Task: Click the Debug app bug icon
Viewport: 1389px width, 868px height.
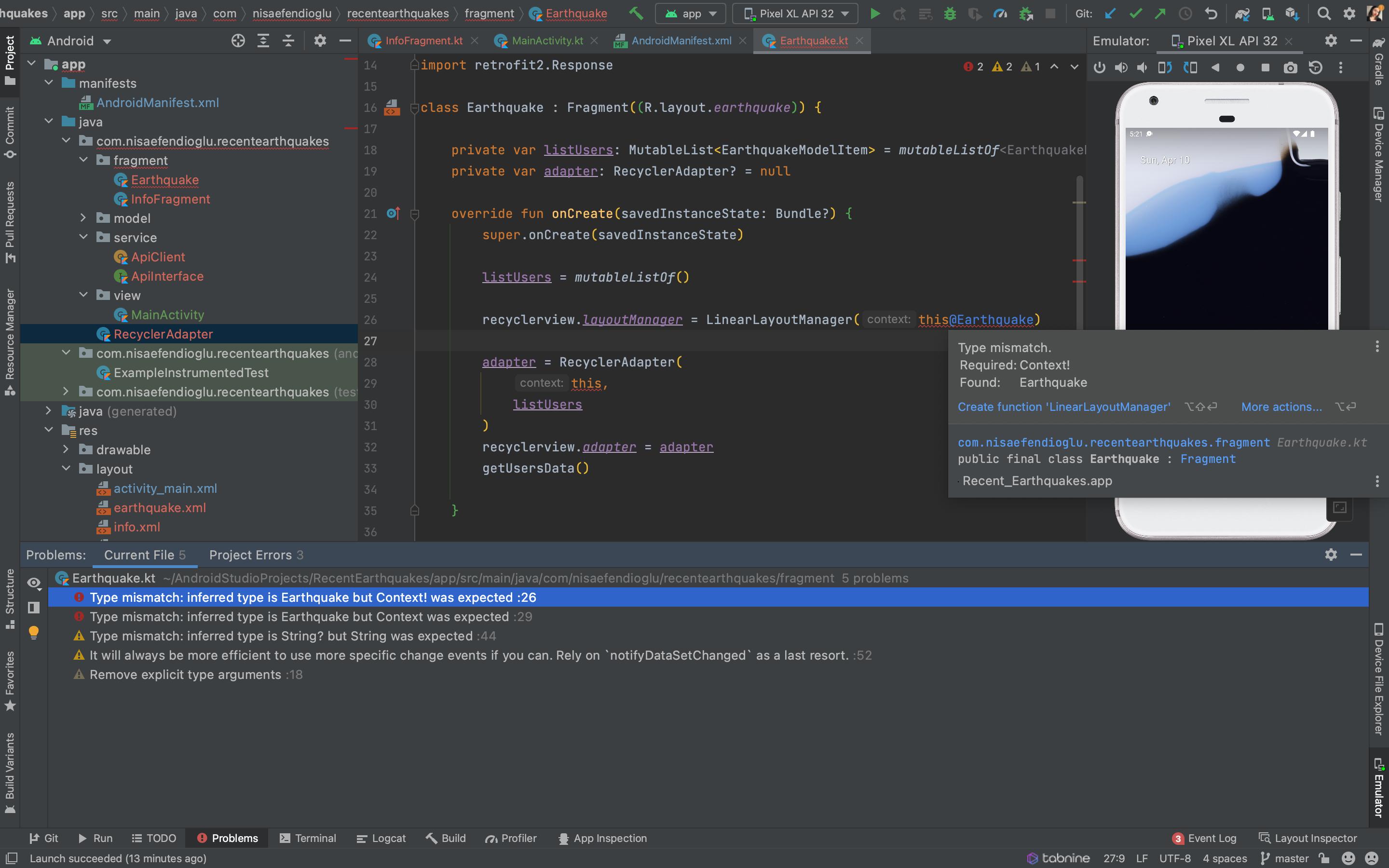Action: click(x=950, y=13)
